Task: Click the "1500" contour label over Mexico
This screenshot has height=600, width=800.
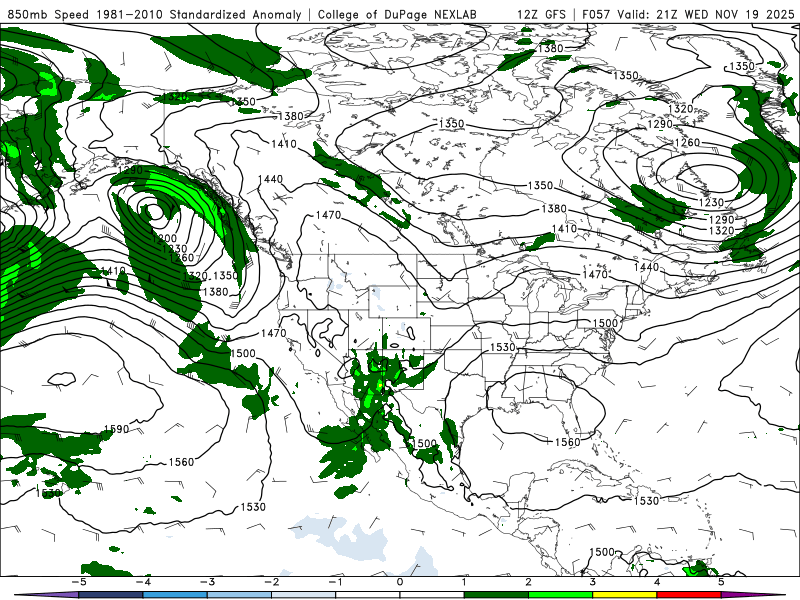Action: click(x=424, y=443)
